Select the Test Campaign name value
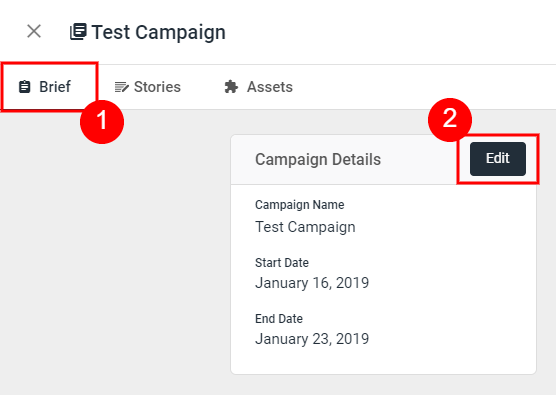This screenshot has width=556, height=395. [305, 227]
